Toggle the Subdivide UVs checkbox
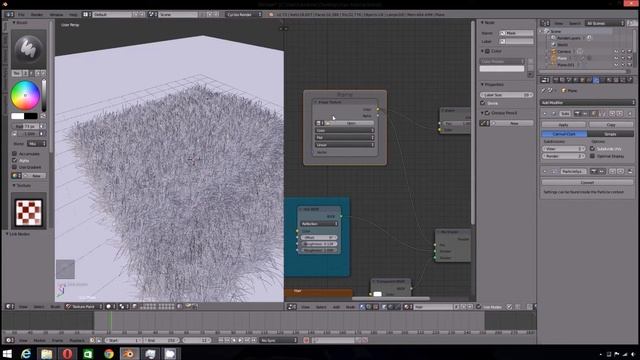Image resolution: width=640 pixels, height=360 pixels. click(x=592, y=149)
